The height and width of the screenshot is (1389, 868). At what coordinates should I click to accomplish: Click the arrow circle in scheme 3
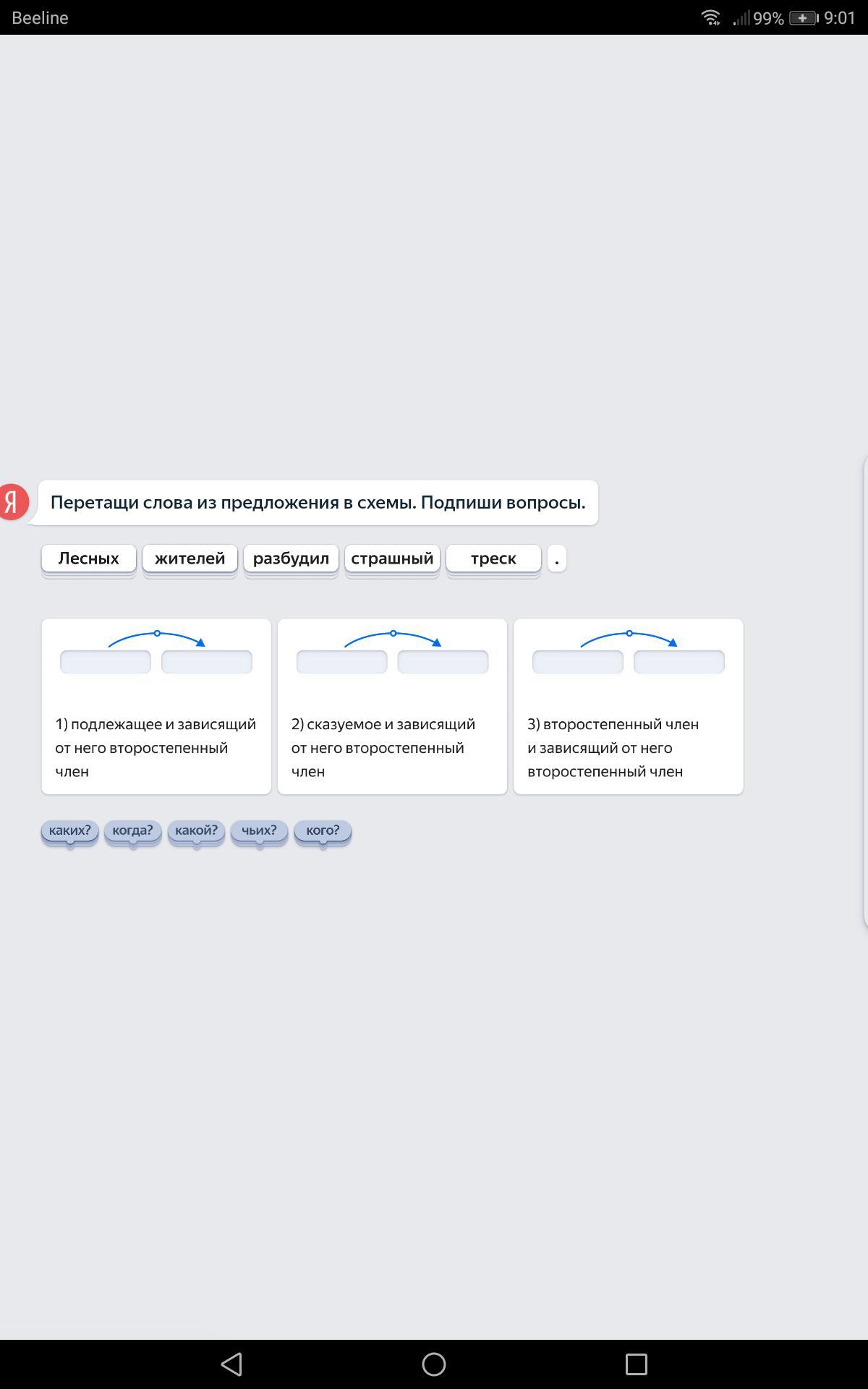click(x=629, y=633)
